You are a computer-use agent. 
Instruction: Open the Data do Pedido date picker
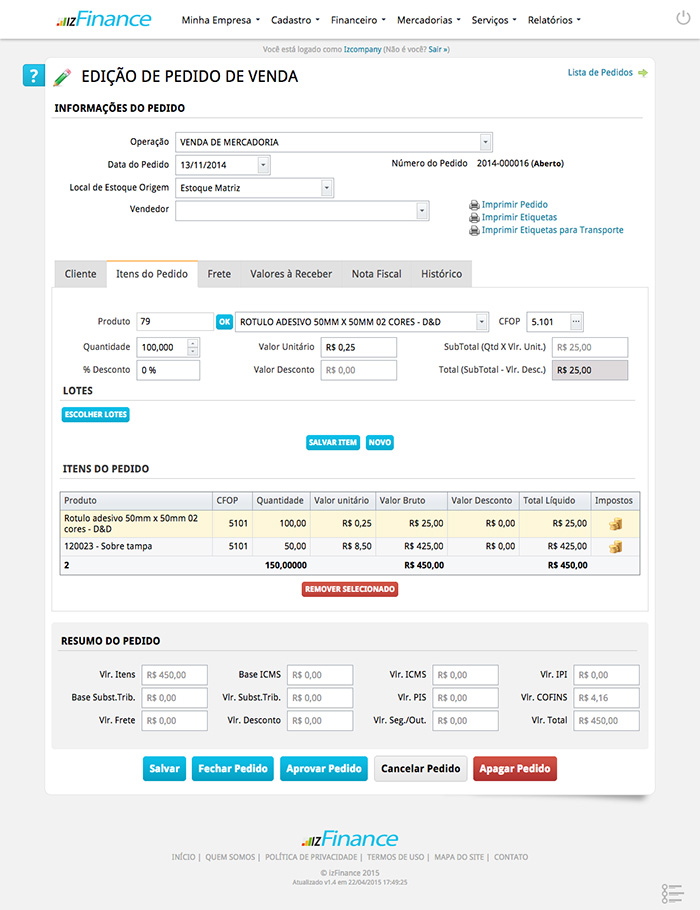pos(263,165)
